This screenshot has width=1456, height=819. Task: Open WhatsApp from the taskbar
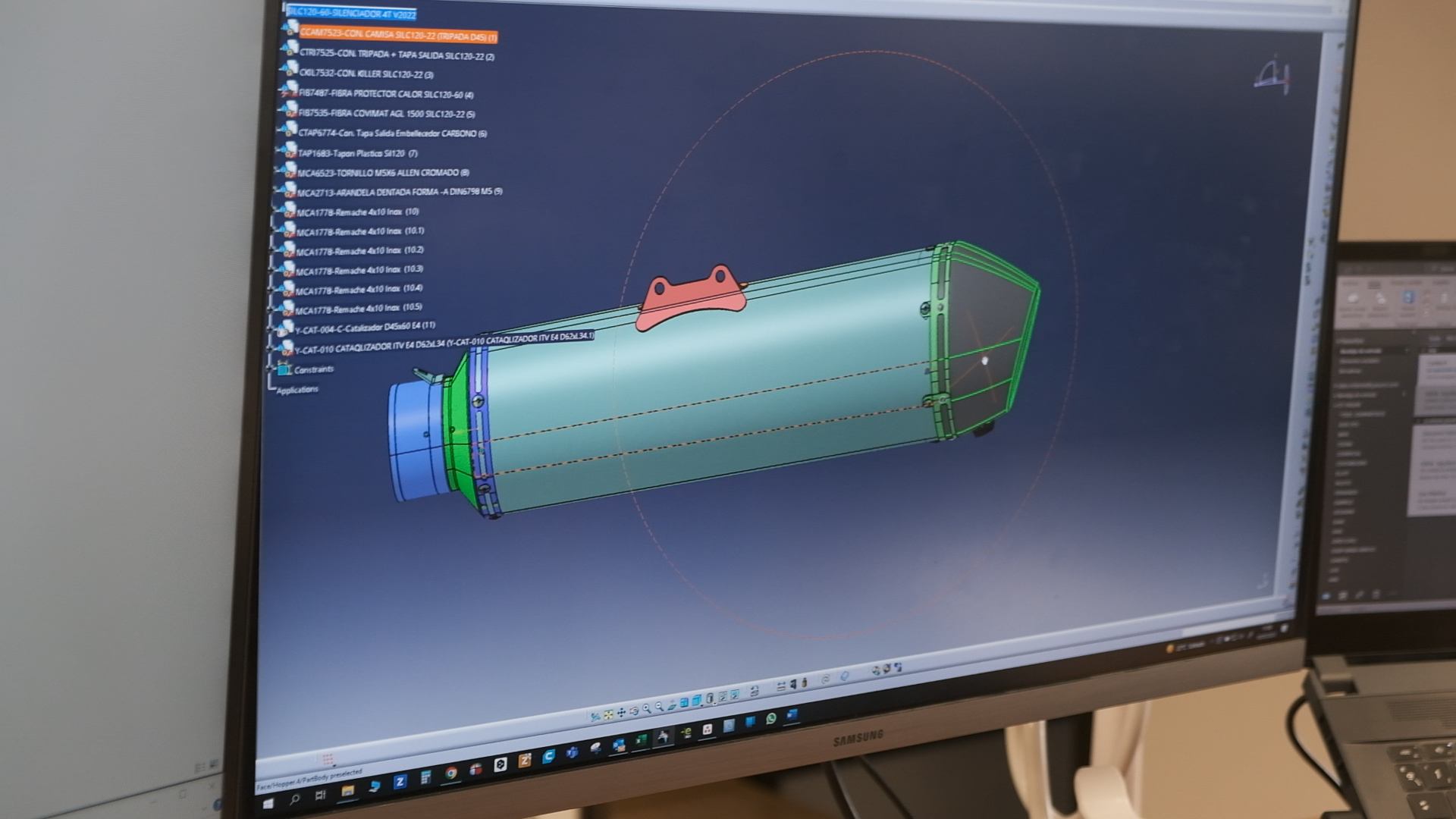771,718
